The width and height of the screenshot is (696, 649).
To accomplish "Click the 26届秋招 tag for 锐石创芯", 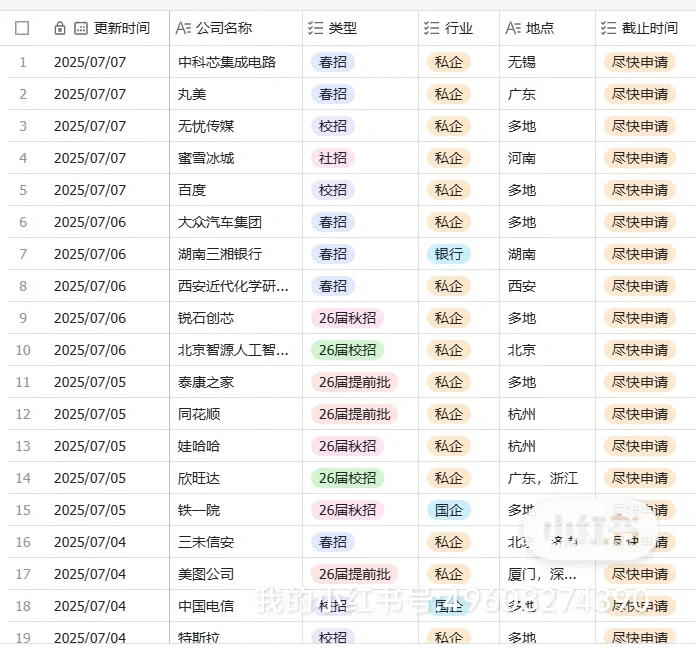I will tap(347, 317).
